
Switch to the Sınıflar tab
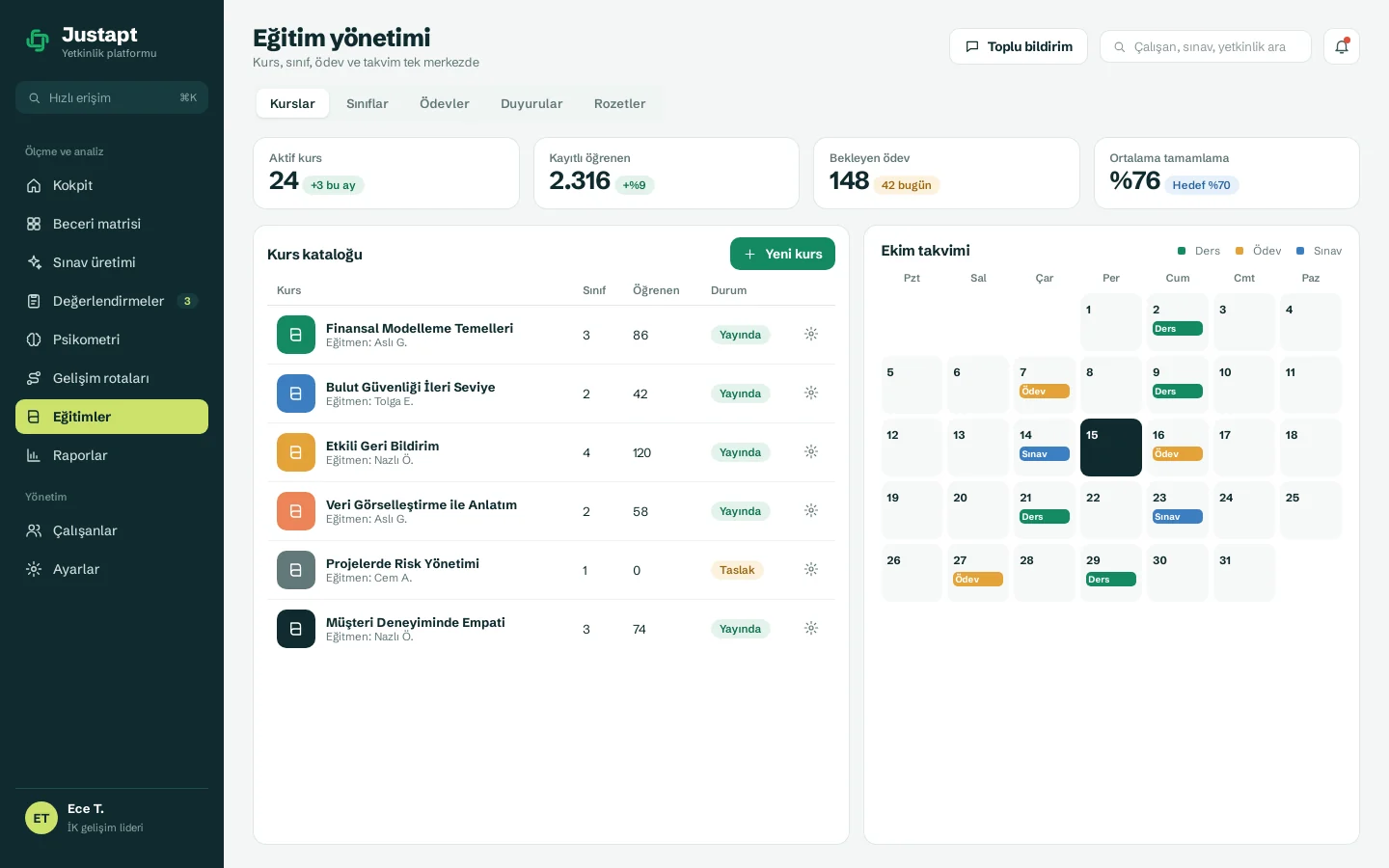pos(368,103)
